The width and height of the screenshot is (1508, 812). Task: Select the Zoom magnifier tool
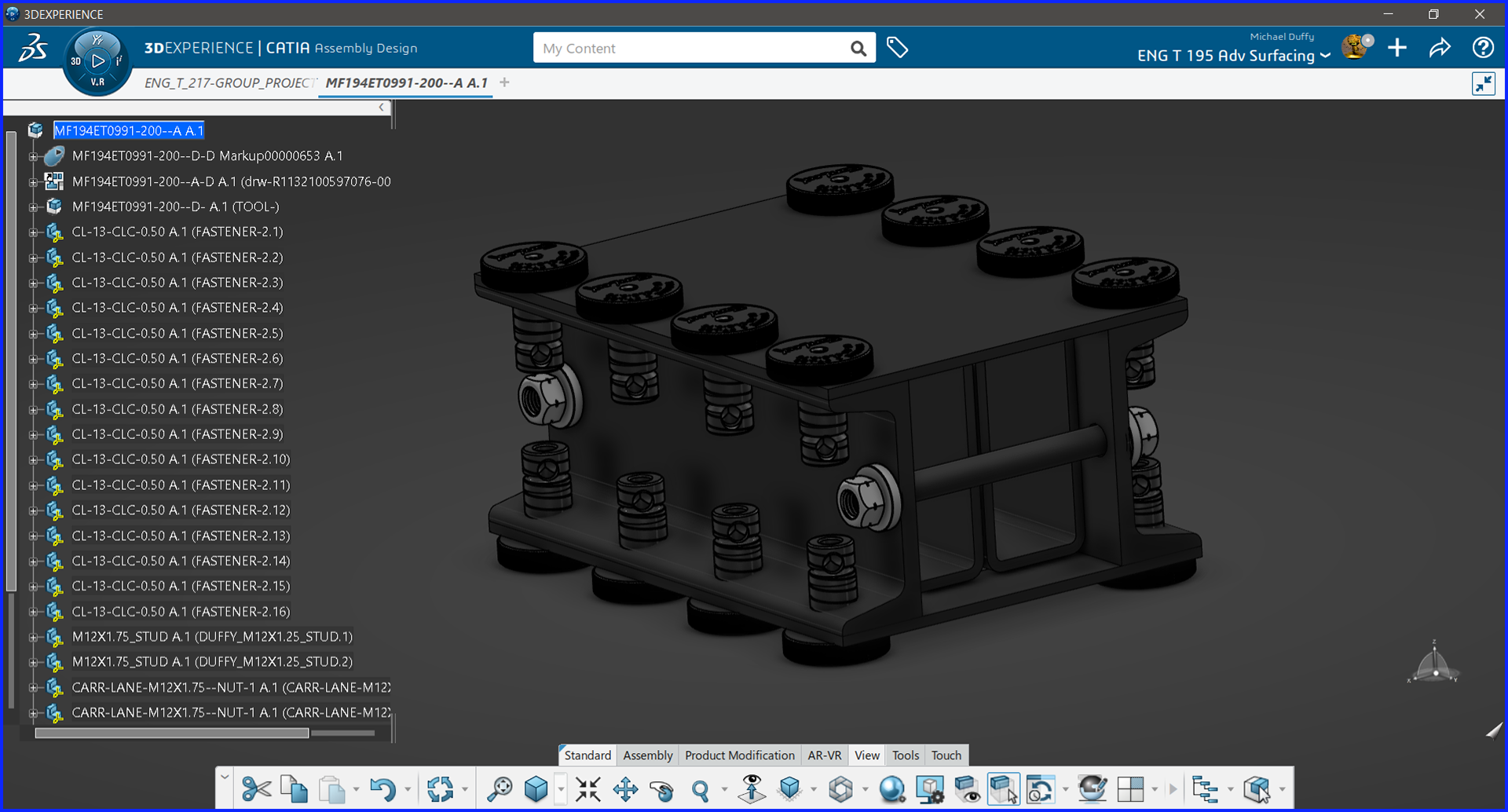[700, 789]
